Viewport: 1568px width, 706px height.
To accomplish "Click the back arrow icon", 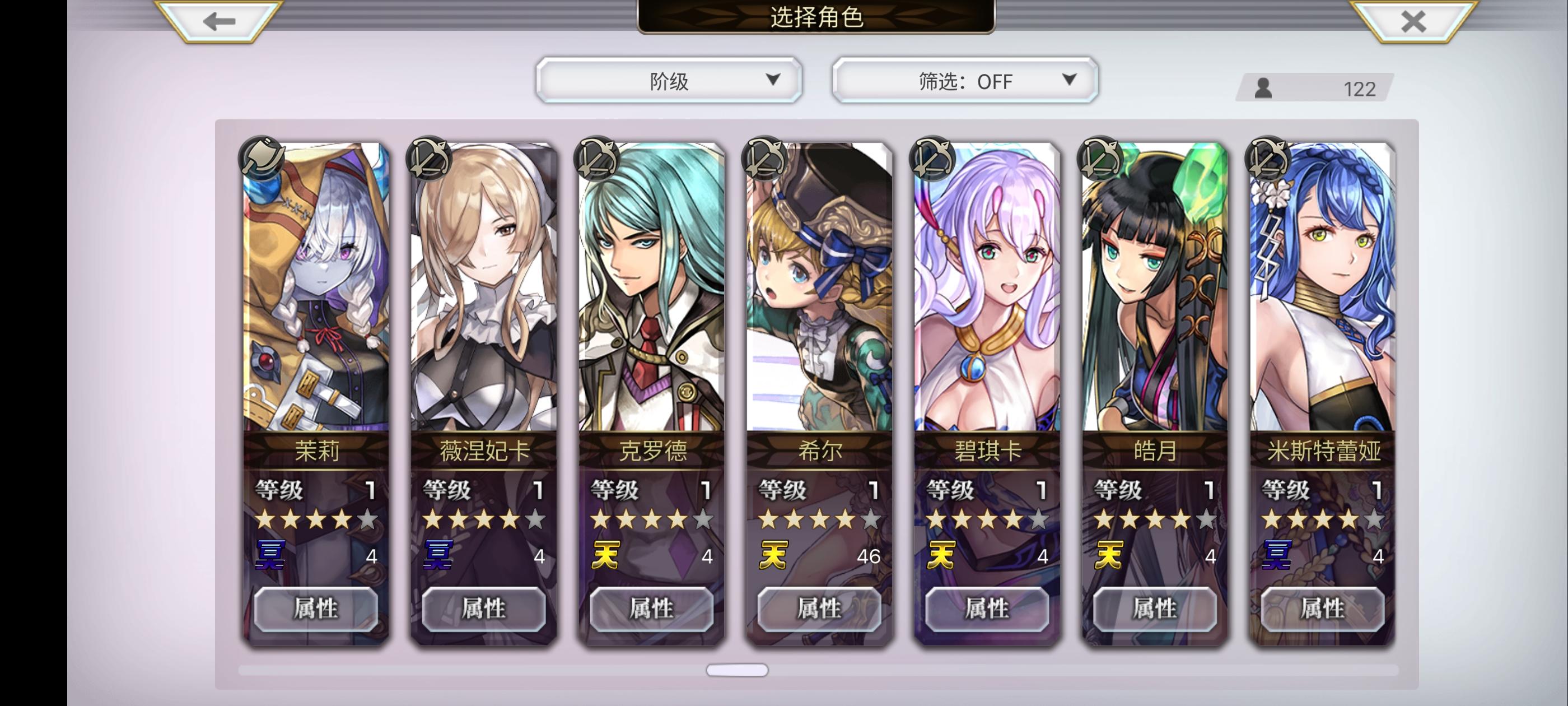I will (x=219, y=21).
